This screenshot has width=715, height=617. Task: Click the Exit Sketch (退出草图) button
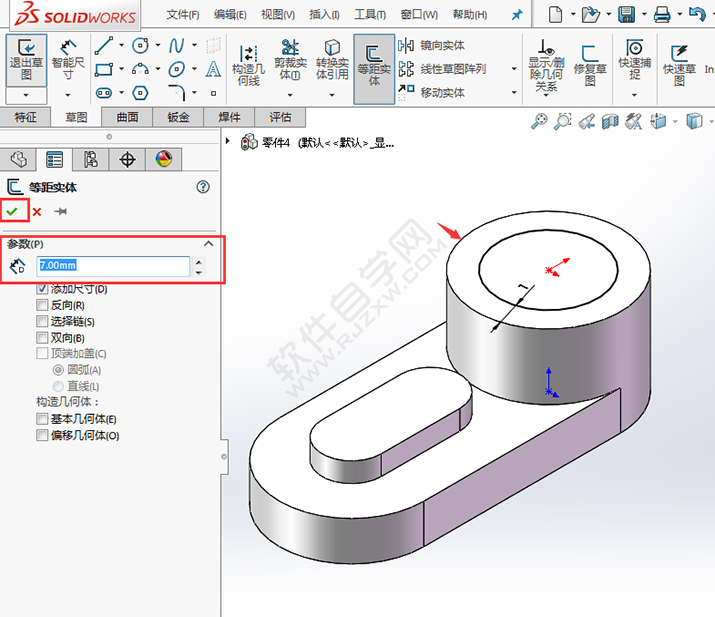[x=26, y=60]
